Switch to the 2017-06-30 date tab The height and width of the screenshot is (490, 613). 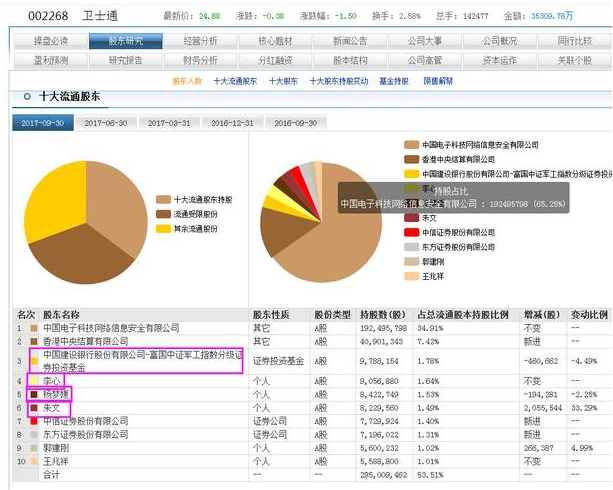click(x=106, y=123)
